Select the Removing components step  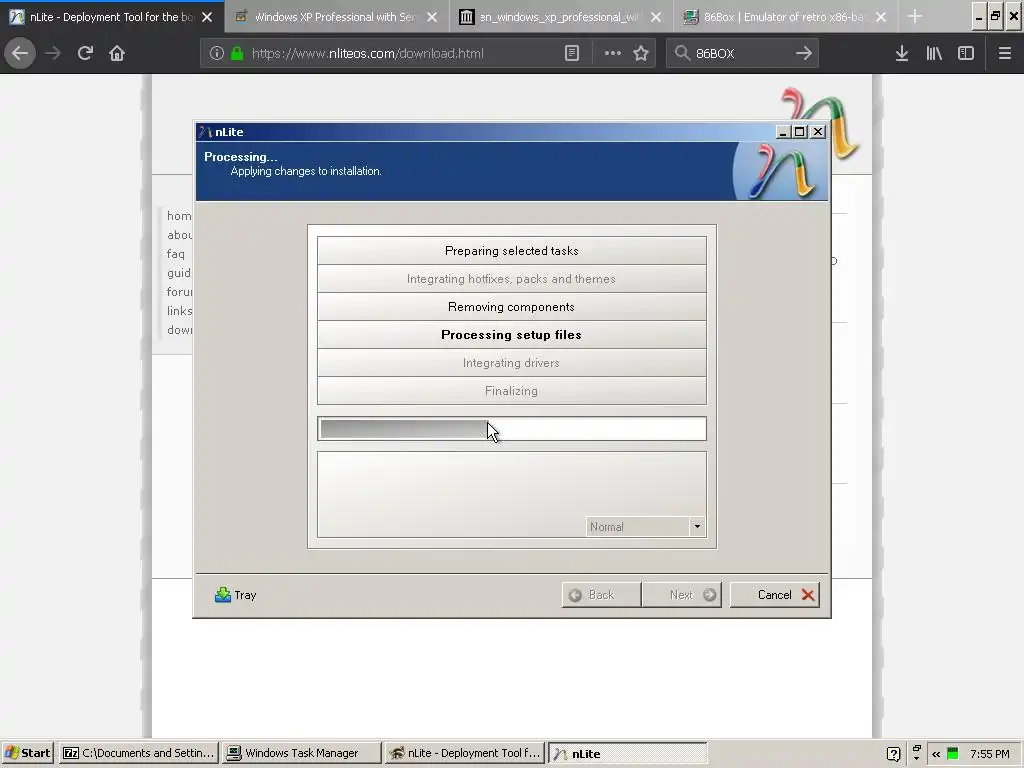tap(512, 307)
